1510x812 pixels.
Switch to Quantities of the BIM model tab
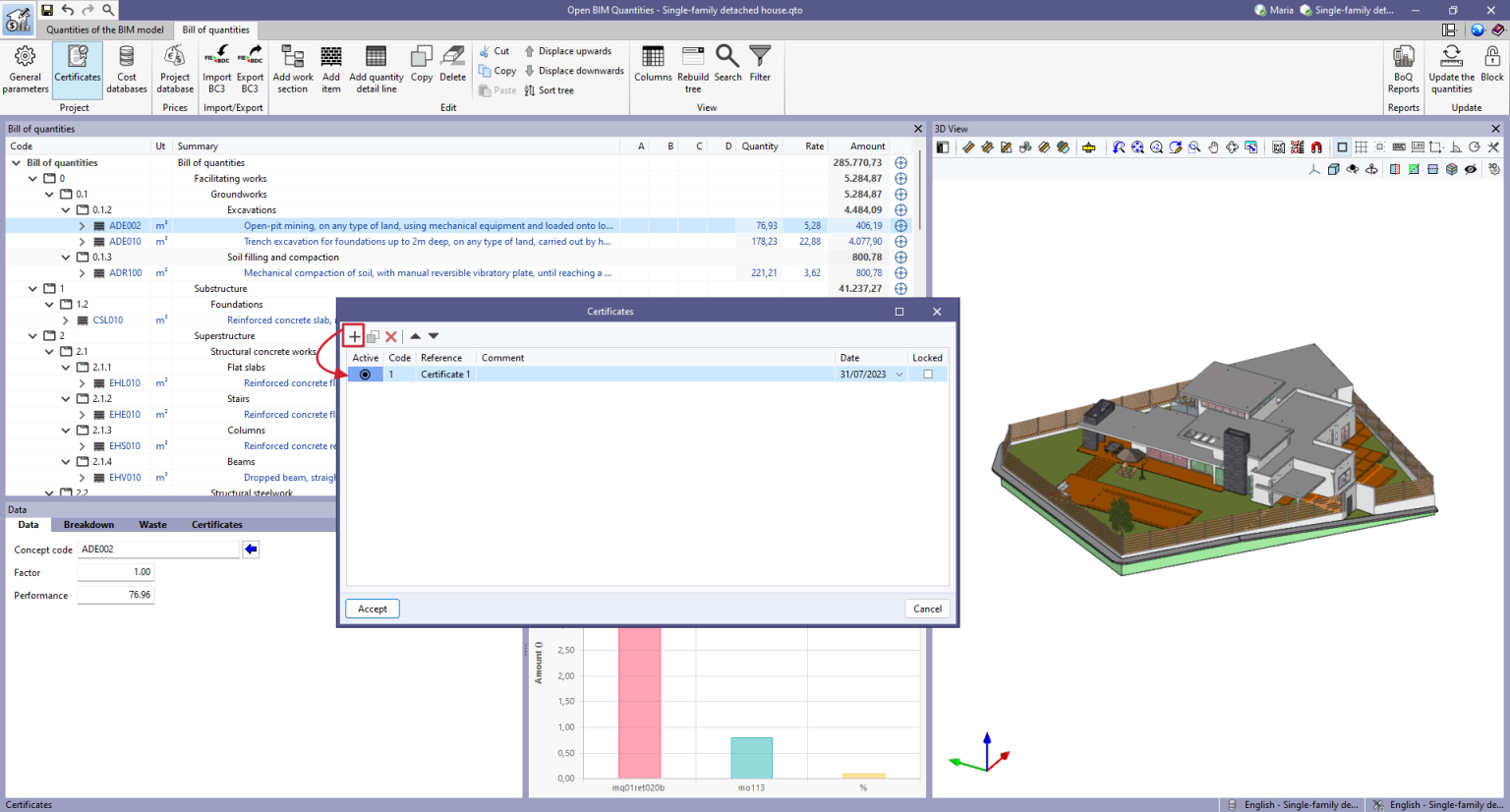(x=105, y=30)
